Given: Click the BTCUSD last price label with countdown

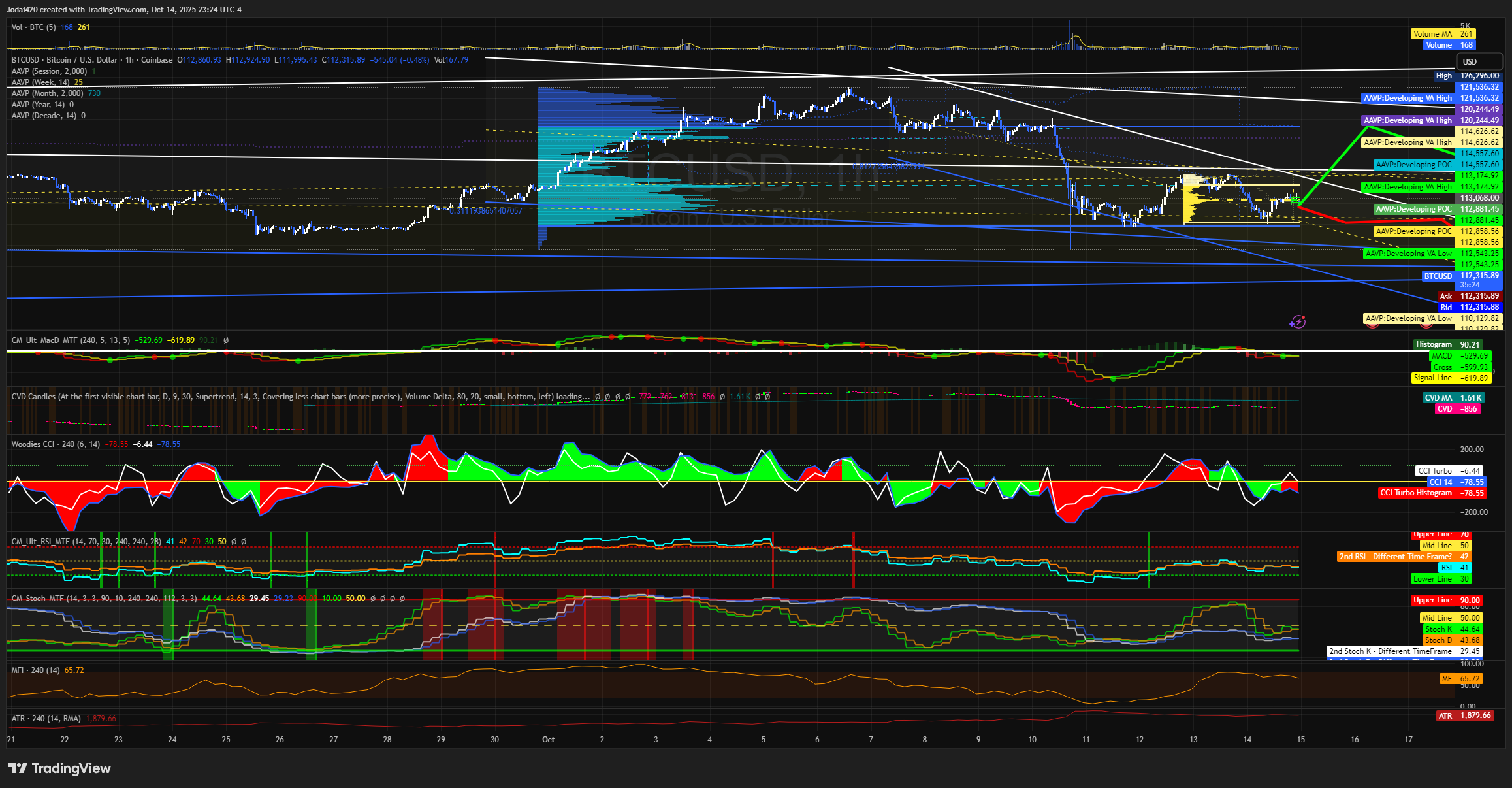Looking at the screenshot, I should pyautogui.click(x=1479, y=280).
